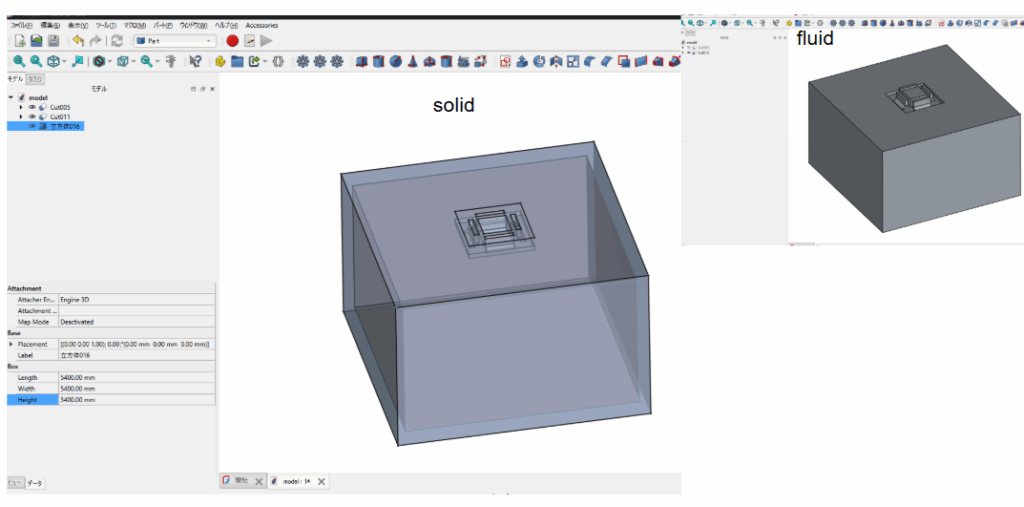Click the create new document icon

[18, 41]
